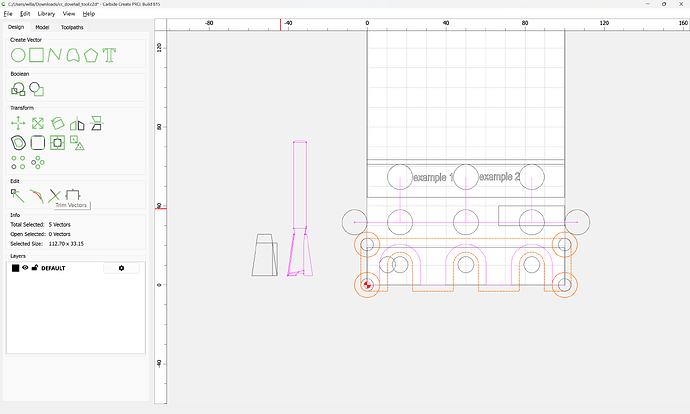Click the red curve Edit icon
Screen dimensions: 690x414
point(37,196)
